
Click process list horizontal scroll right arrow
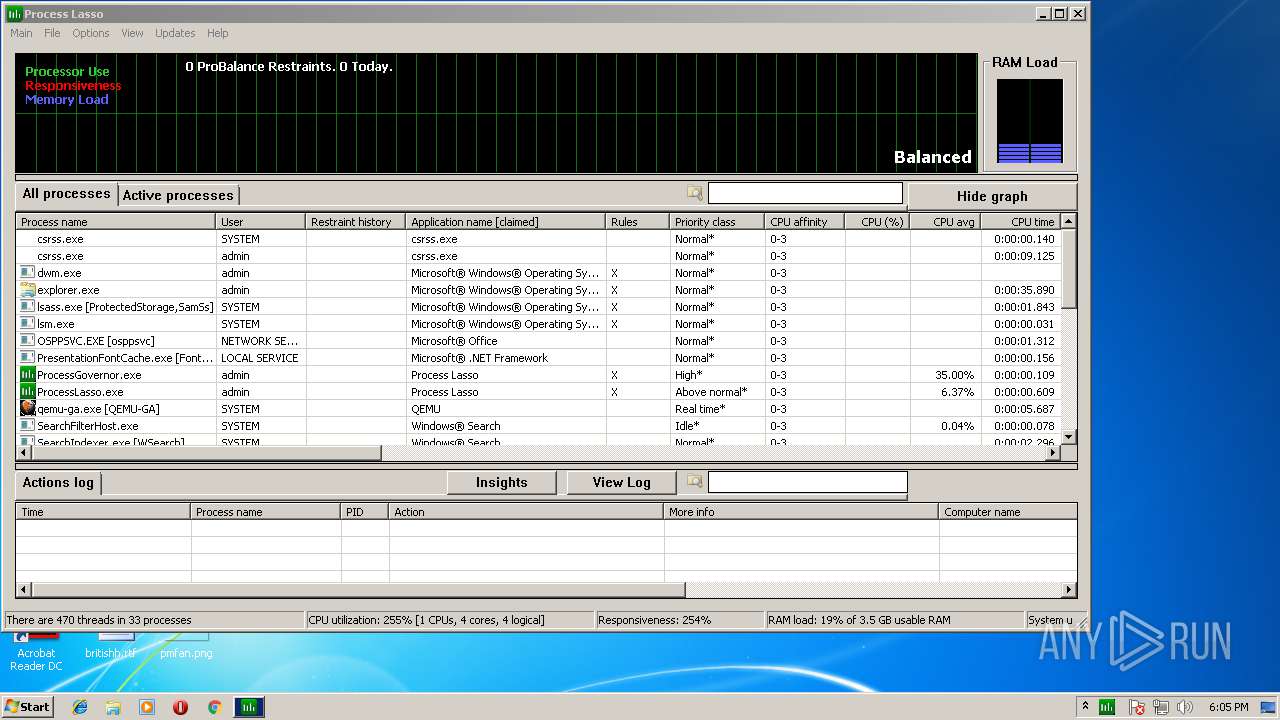[x=1052, y=453]
